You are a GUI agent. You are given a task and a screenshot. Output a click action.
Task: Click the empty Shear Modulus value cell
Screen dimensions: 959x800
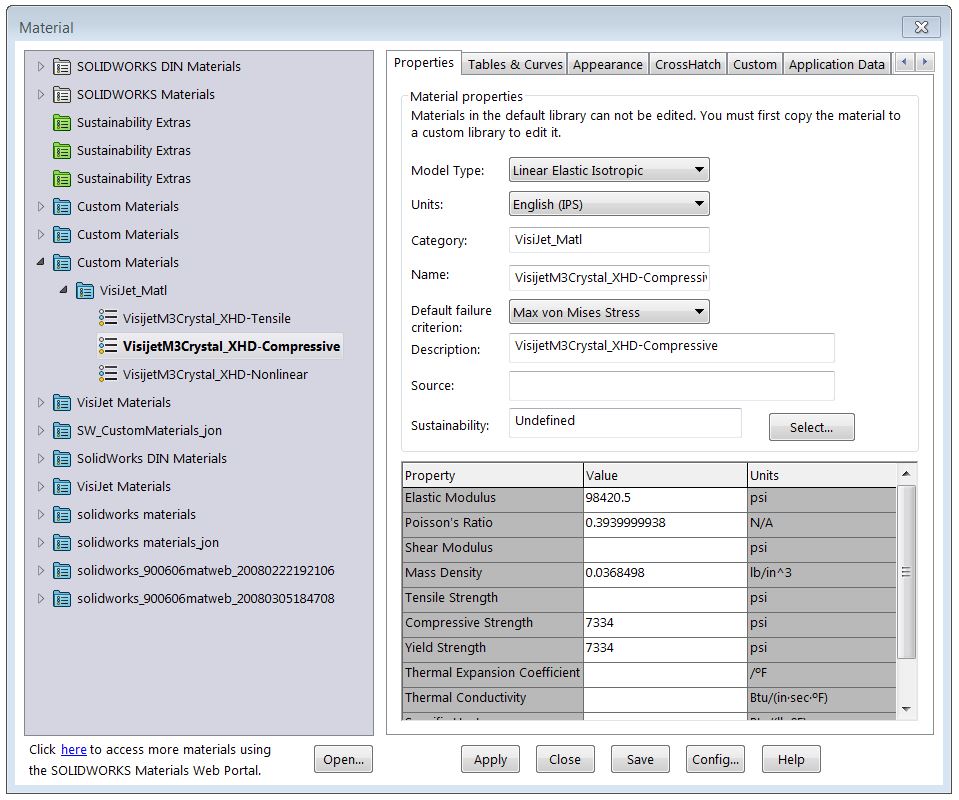coord(665,548)
